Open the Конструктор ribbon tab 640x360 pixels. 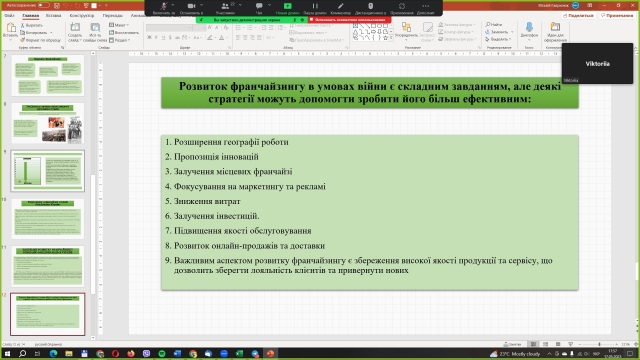coord(82,16)
